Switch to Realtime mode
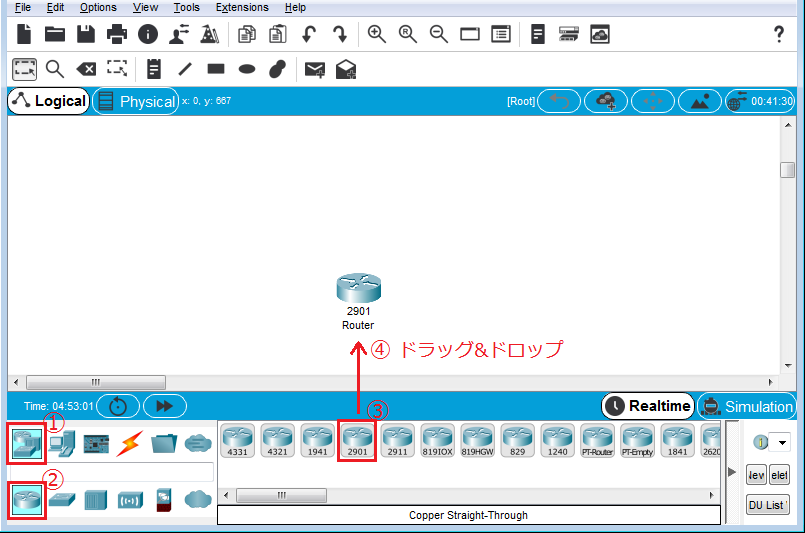 (x=648, y=406)
